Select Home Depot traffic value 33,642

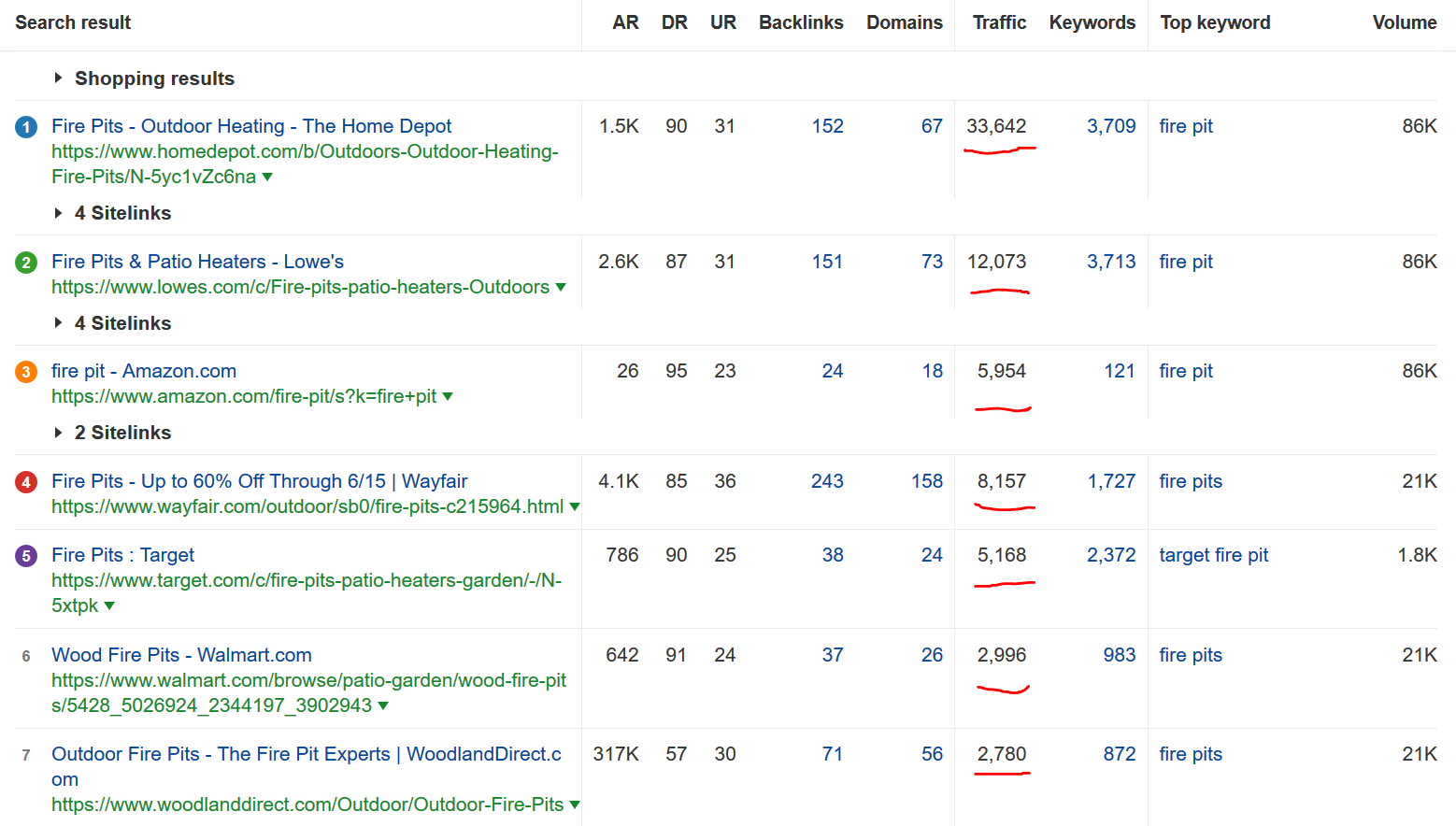coord(996,126)
